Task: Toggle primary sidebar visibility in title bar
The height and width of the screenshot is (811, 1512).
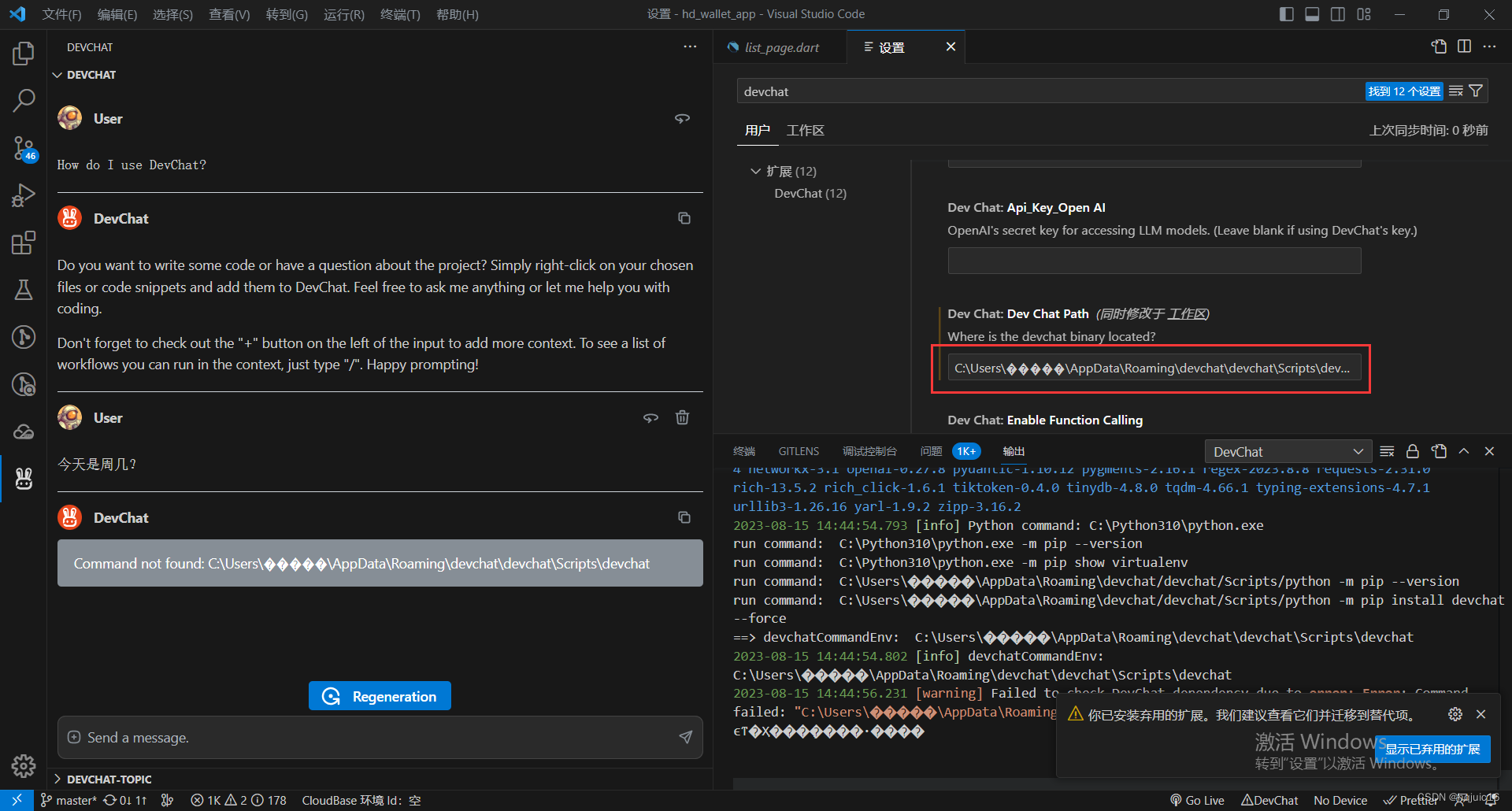Action: (1287, 14)
